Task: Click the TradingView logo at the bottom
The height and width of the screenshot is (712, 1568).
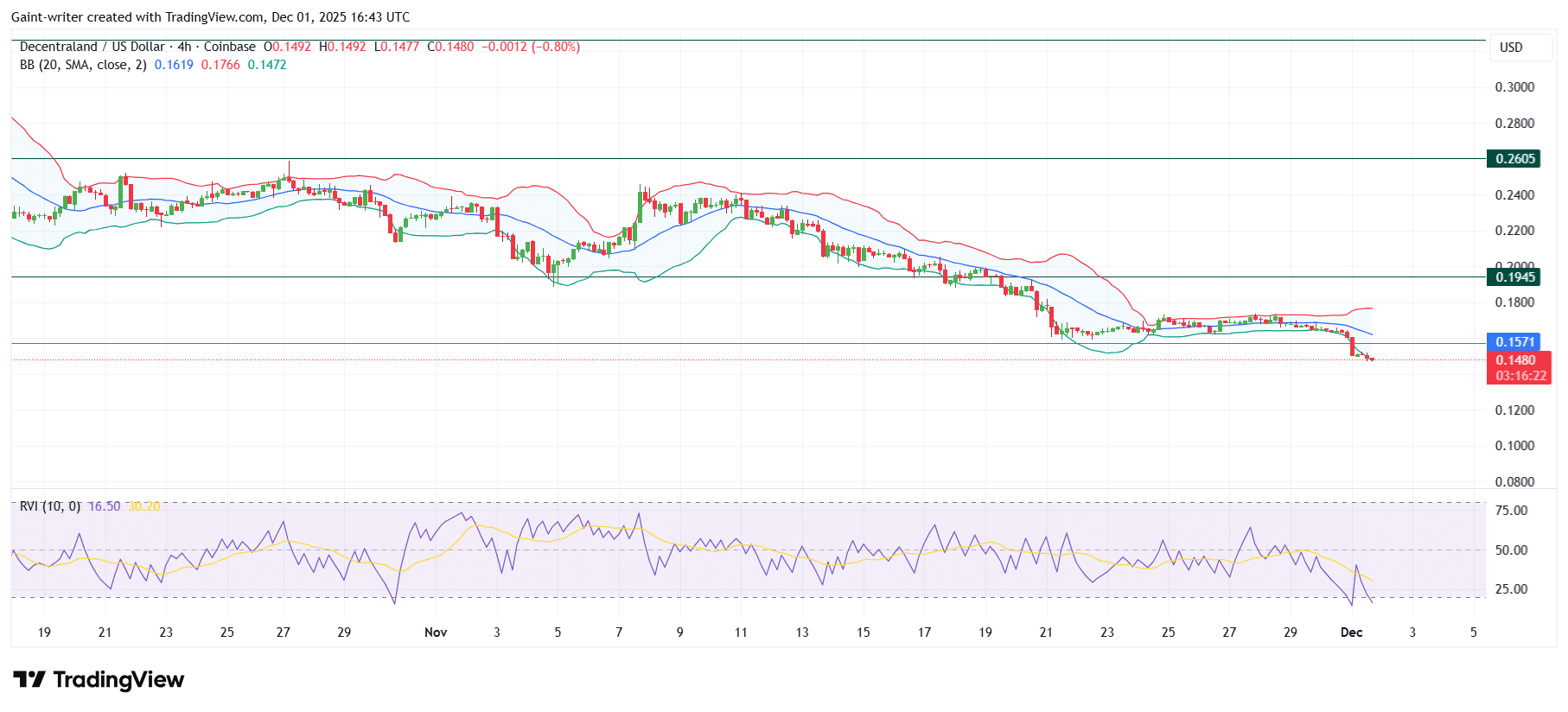Action: pyautogui.click(x=99, y=680)
